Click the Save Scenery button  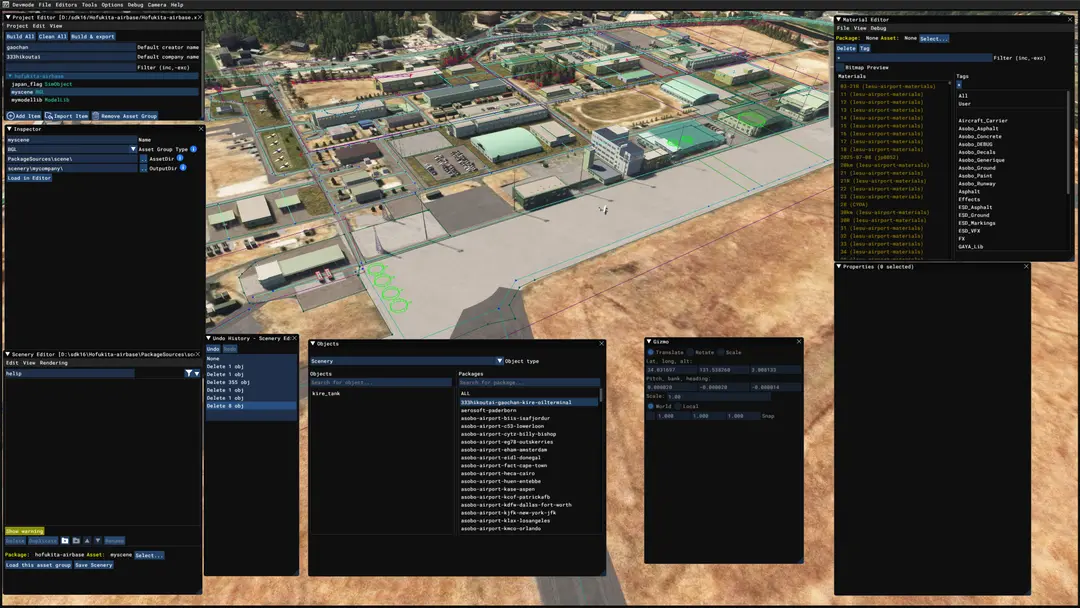(x=94, y=565)
